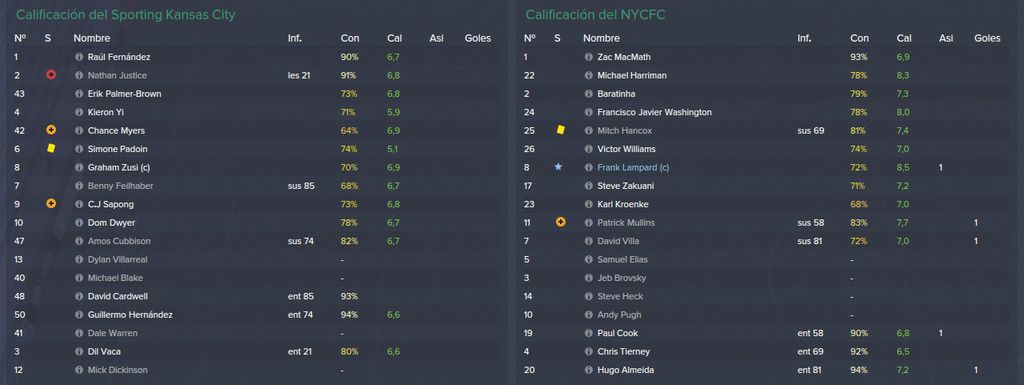Click the info icon beside Zac MacMath
Image resolution: width=1024 pixels, height=385 pixels.
(x=588, y=57)
